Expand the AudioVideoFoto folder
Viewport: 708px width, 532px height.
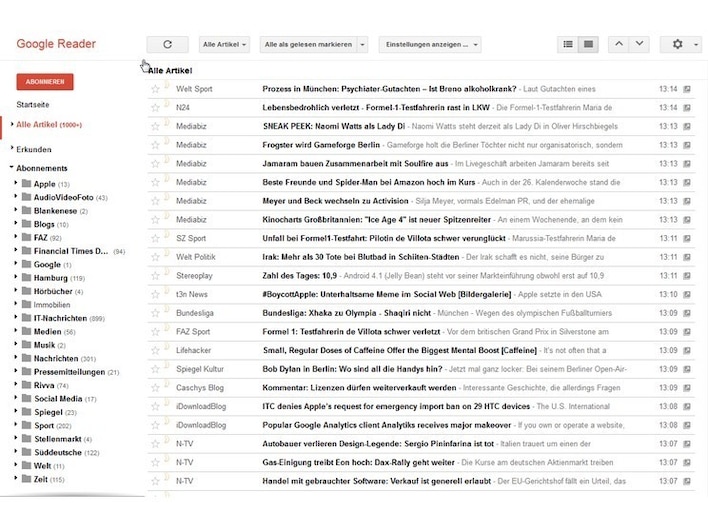click(x=16, y=196)
